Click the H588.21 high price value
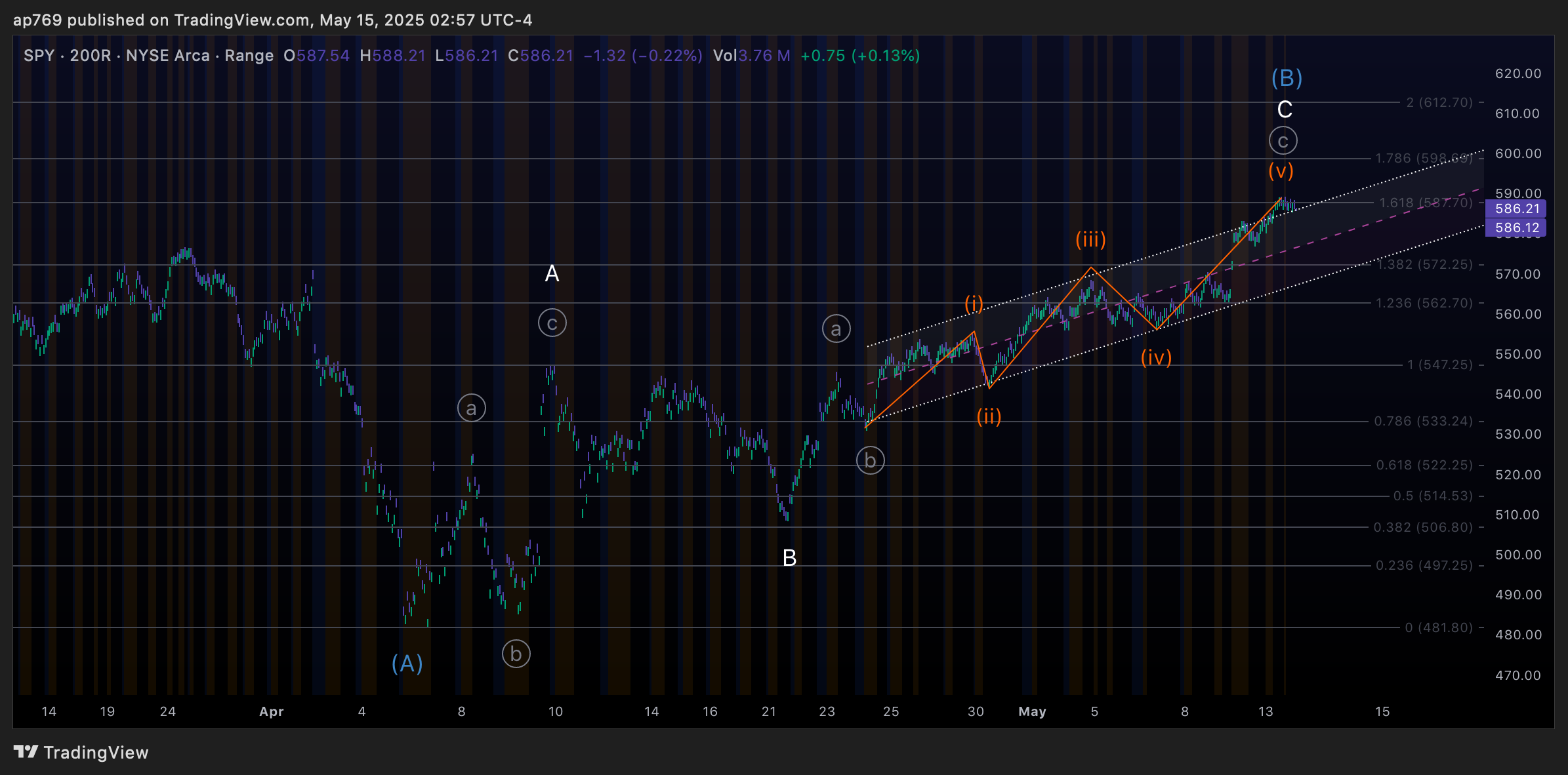Image resolution: width=1568 pixels, height=775 pixels. pos(393,56)
